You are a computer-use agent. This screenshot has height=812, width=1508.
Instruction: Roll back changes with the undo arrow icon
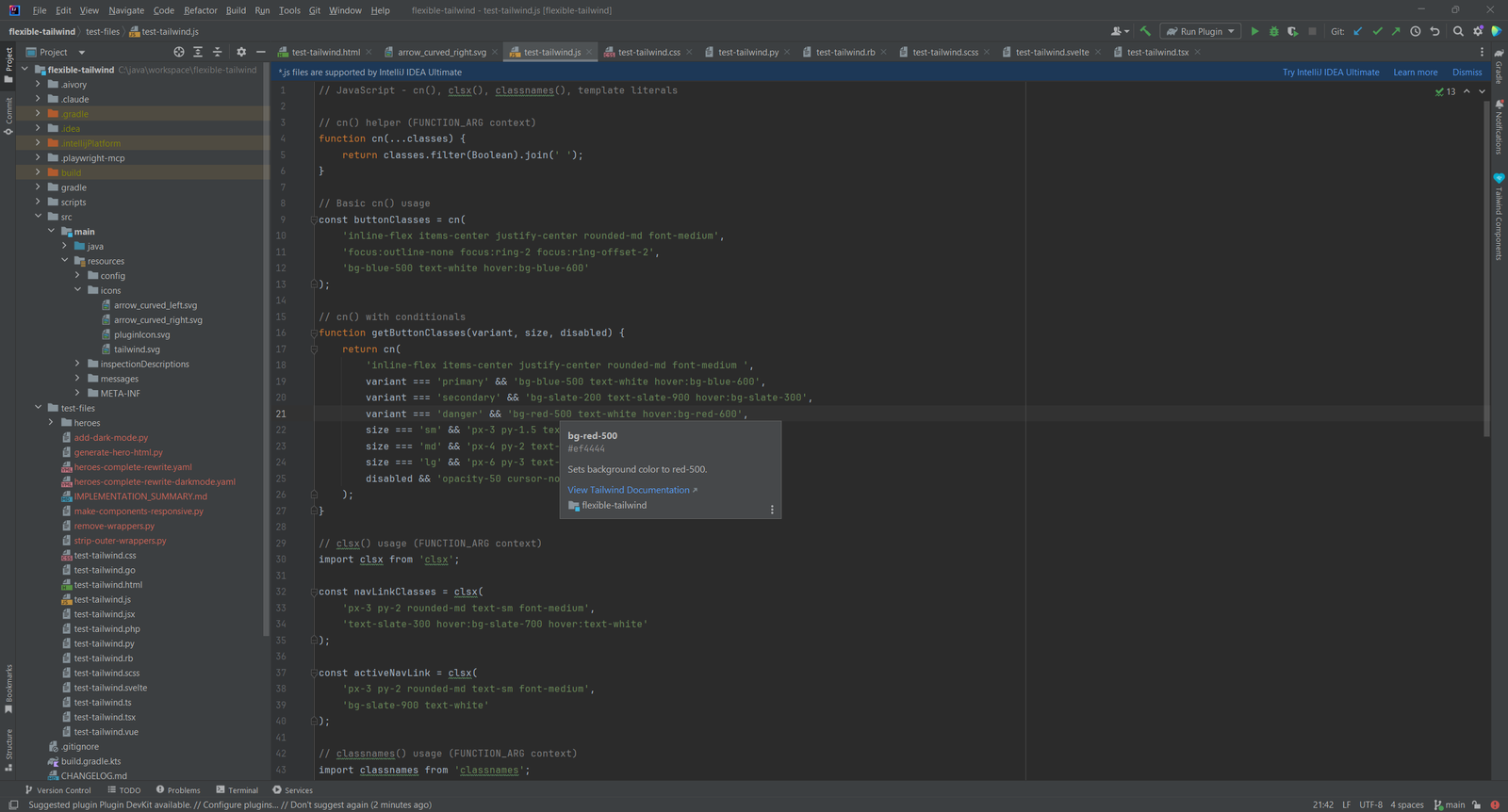1434,31
